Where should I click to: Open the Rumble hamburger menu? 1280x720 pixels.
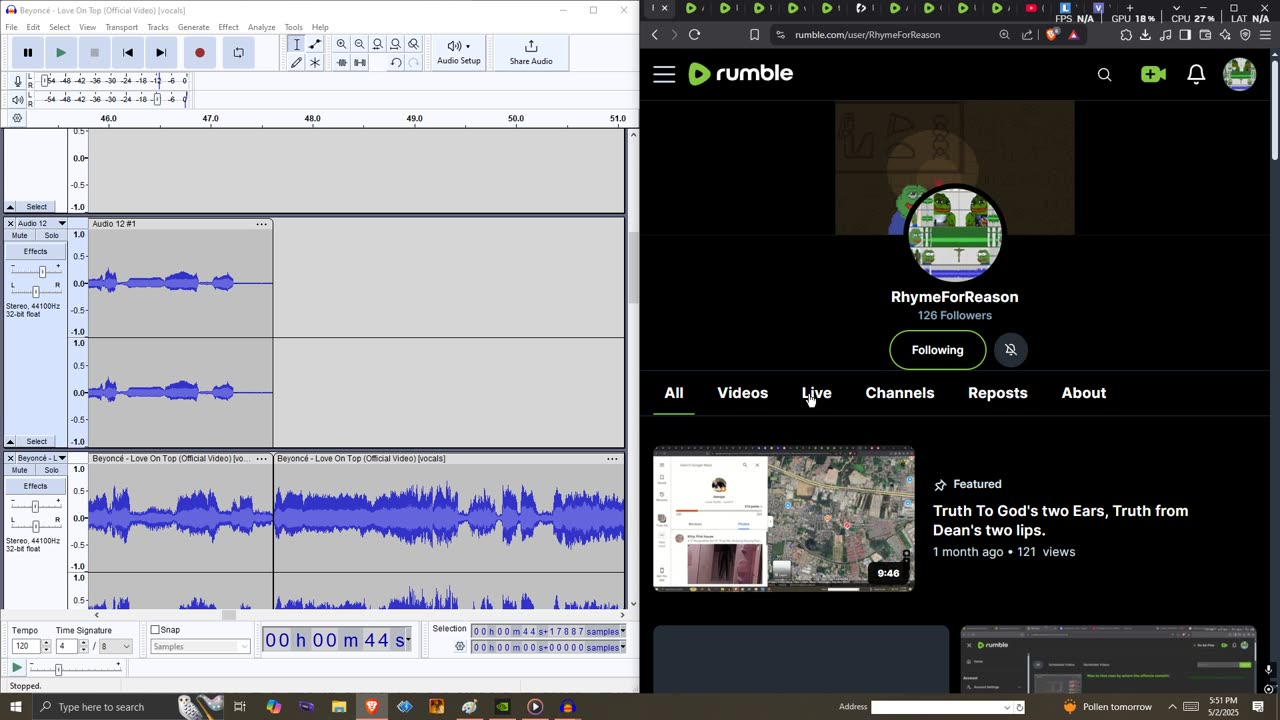664,74
